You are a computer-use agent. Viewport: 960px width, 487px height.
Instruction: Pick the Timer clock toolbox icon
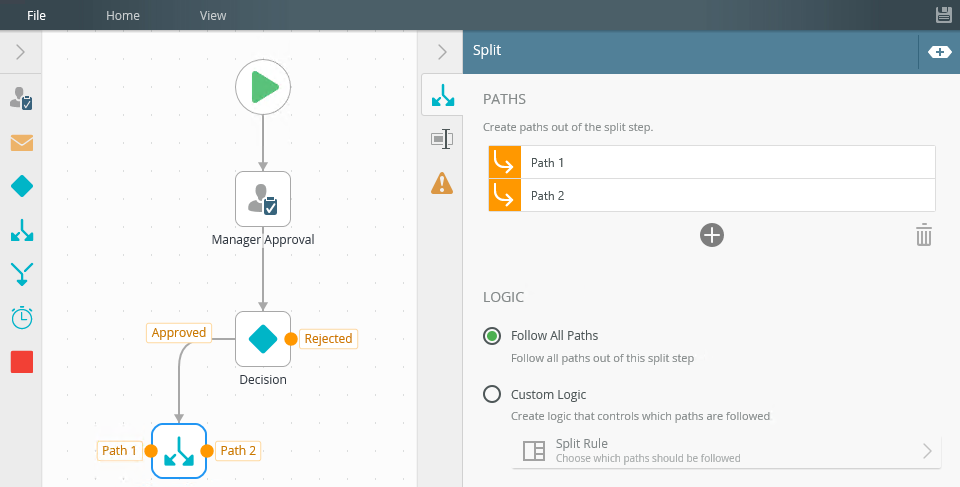point(21,317)
